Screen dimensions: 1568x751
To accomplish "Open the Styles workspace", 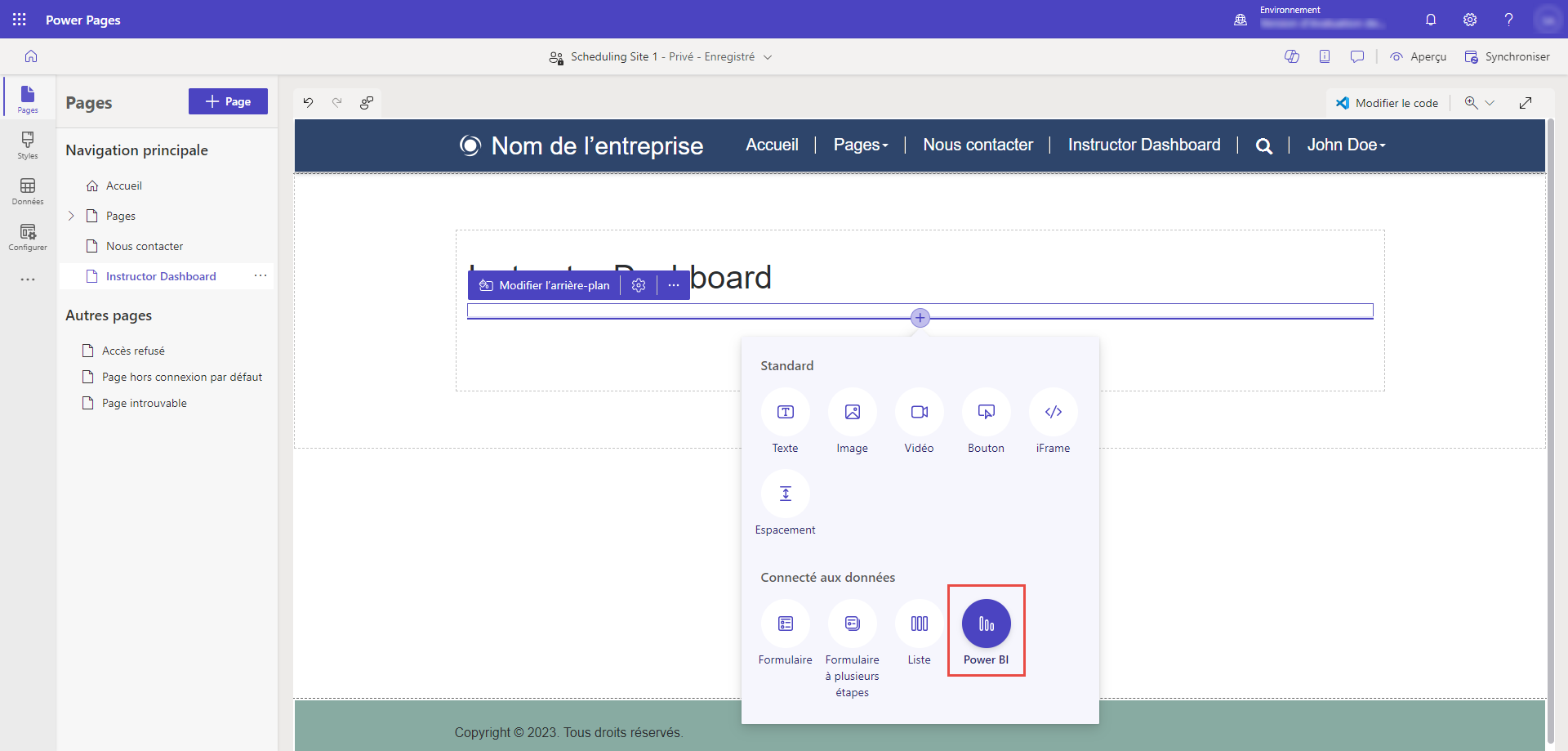I will point(28,145).
